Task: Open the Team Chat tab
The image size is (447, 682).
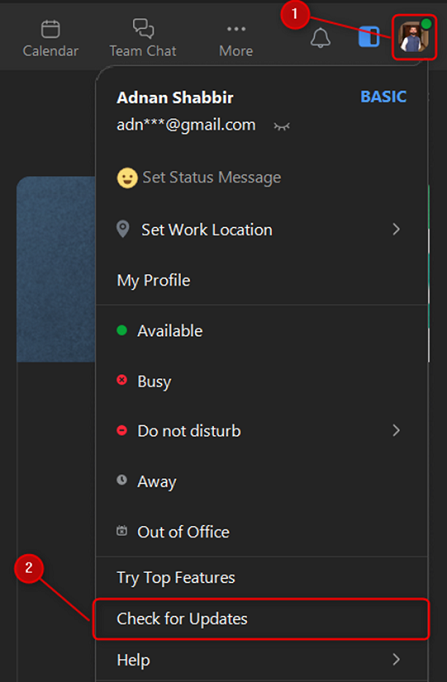Action: pyautogui.click(x=143, y=39)
